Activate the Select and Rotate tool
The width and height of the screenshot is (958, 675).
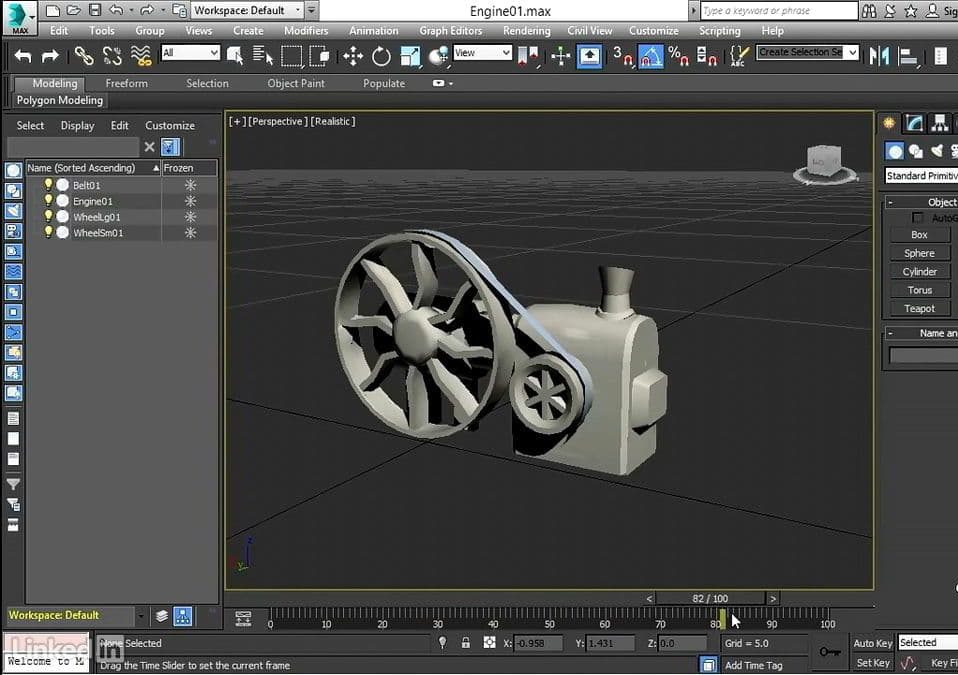(x=381, y=56)
